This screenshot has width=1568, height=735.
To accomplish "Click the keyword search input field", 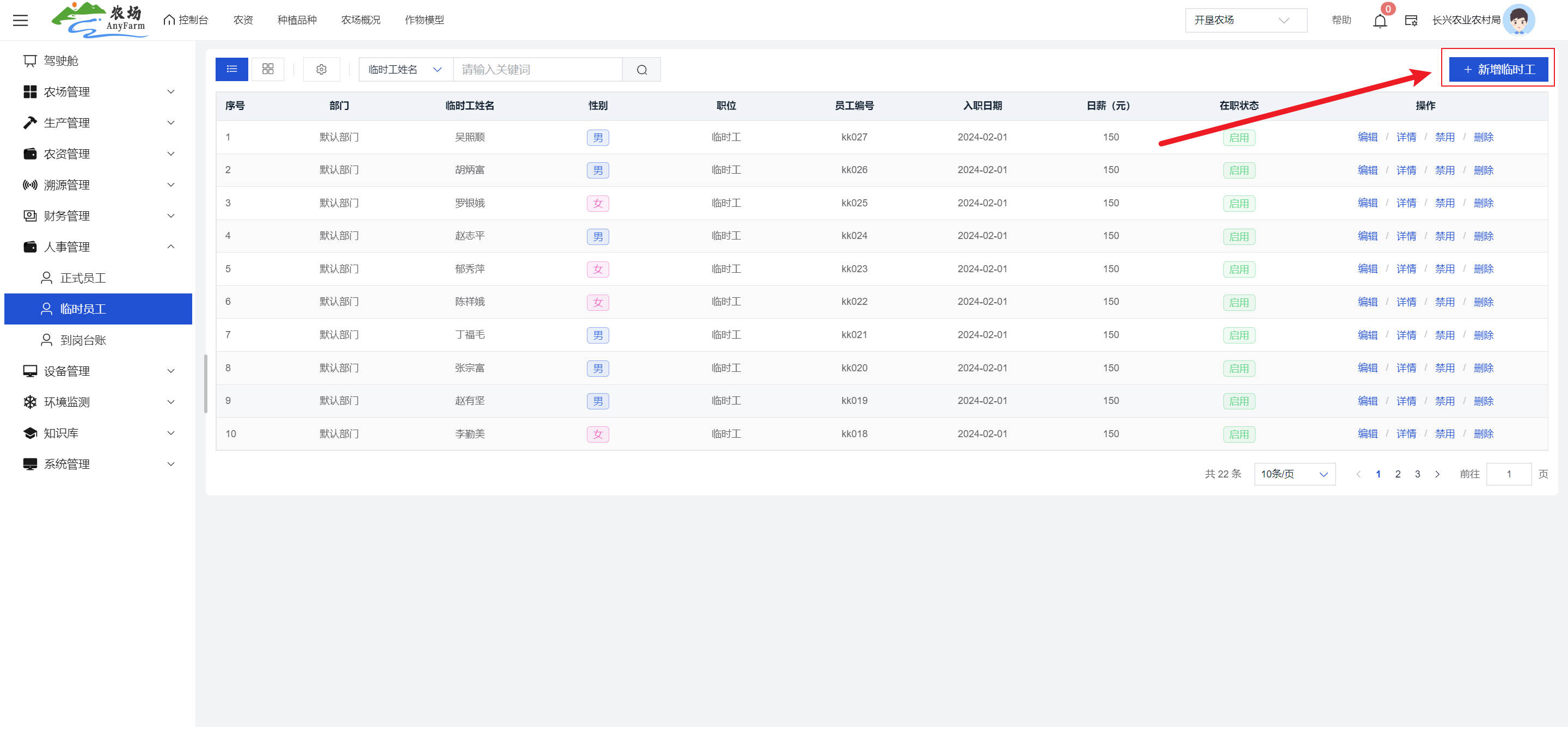I will [537, 69].
